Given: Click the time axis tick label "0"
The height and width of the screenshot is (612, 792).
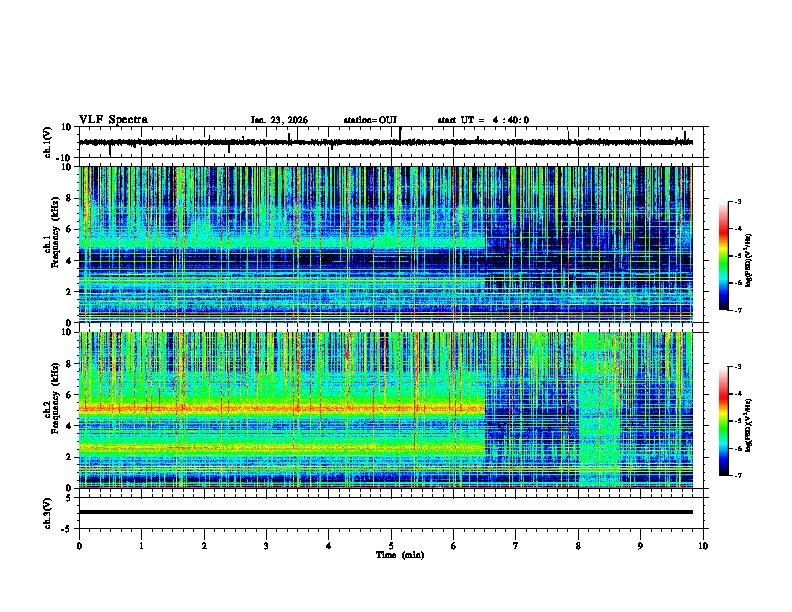Looking at the screenshot, I should click(x=79, y=546).
